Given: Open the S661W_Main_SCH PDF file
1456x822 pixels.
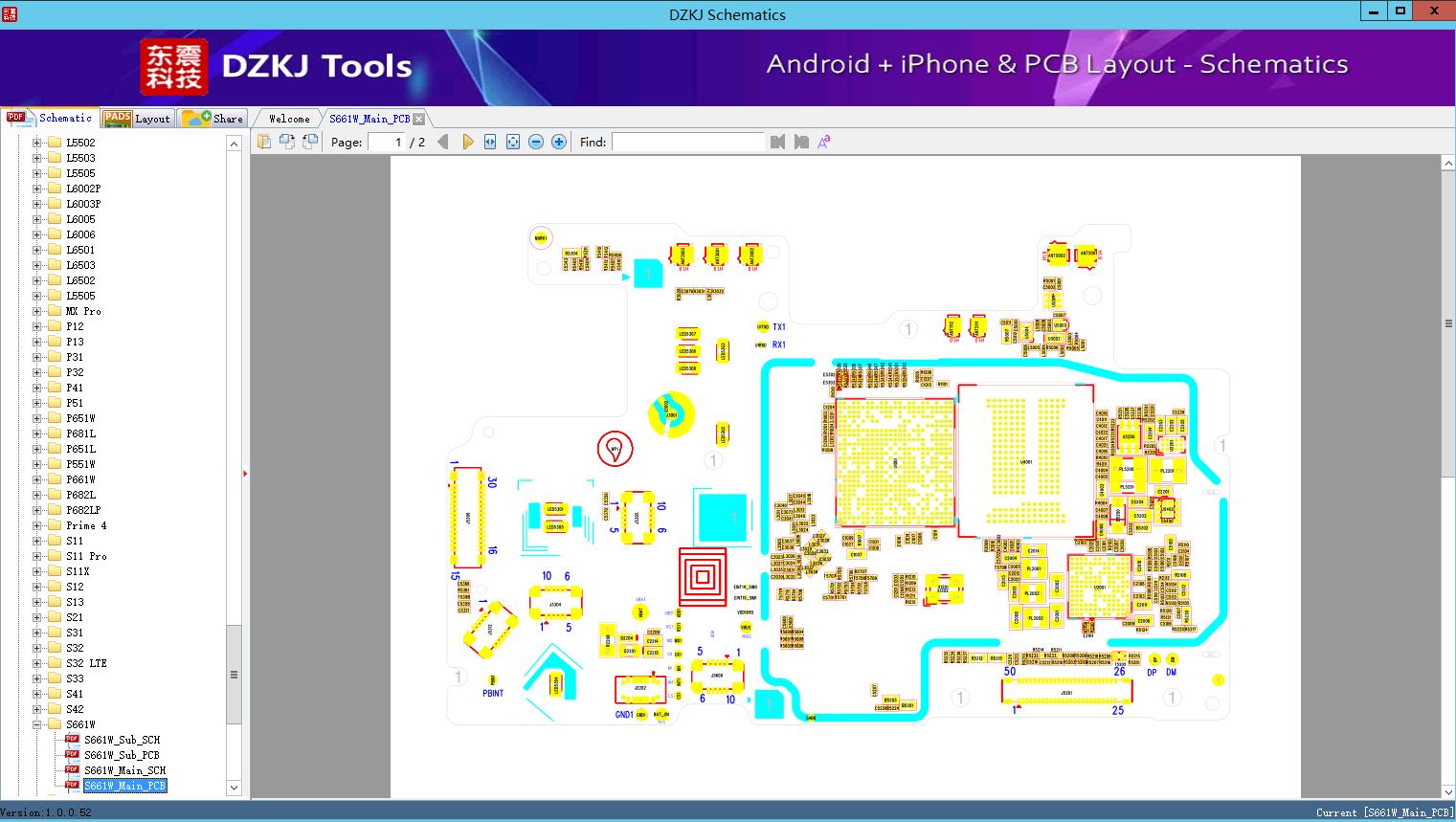Looking at the screenshot, I should (x=124, y=770).
